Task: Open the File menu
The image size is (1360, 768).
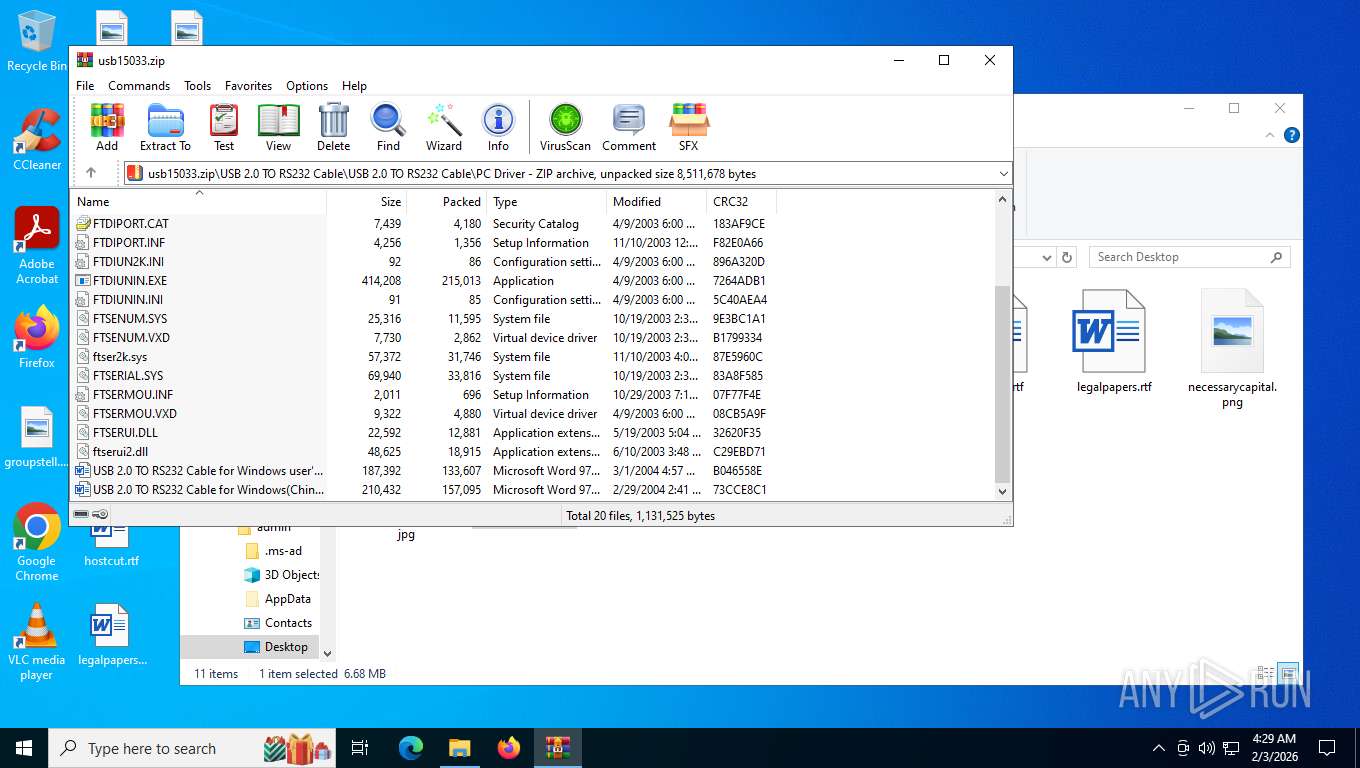Action: tap(85, 86)
